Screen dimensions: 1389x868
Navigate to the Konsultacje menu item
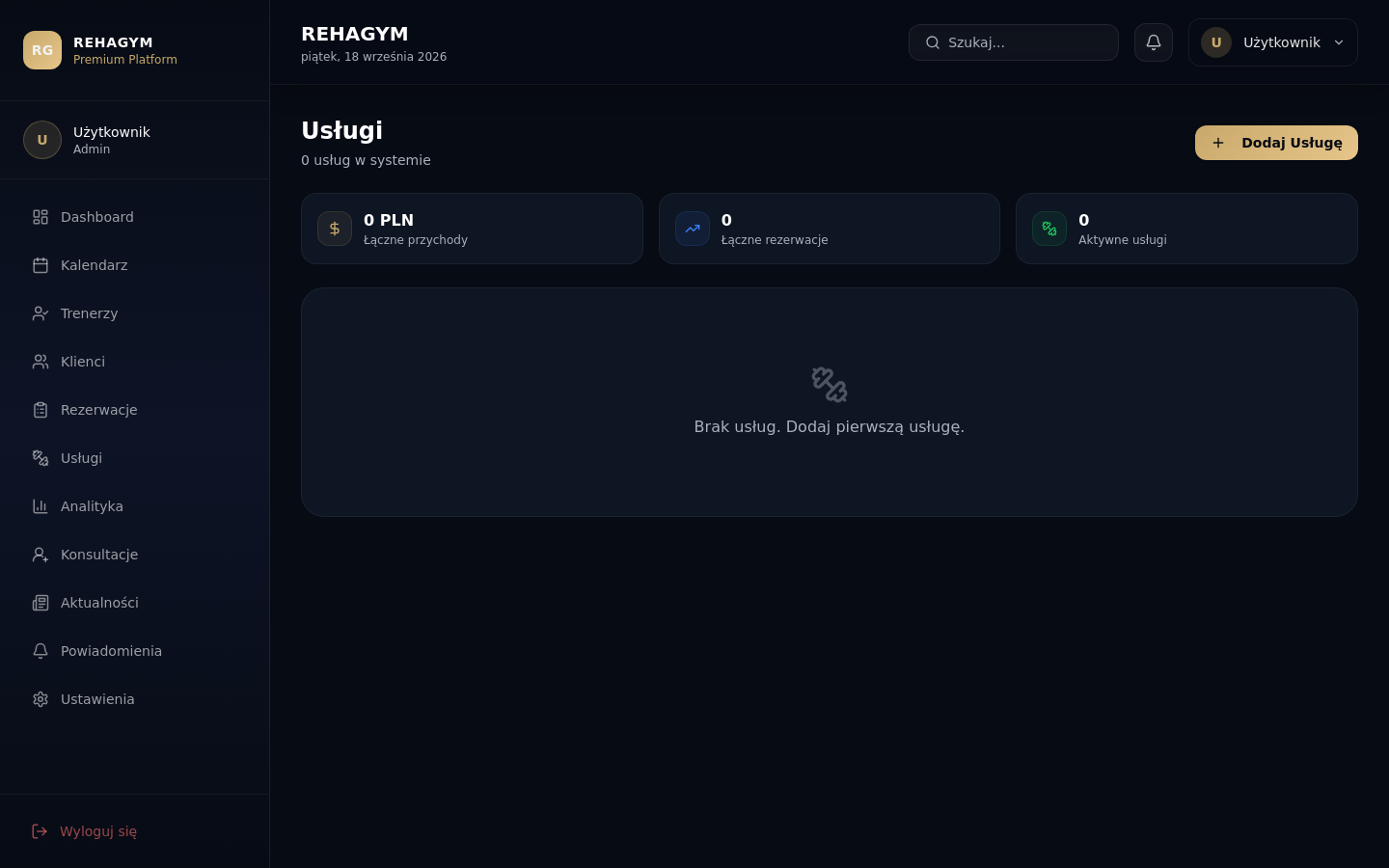(x=134, y=555)
